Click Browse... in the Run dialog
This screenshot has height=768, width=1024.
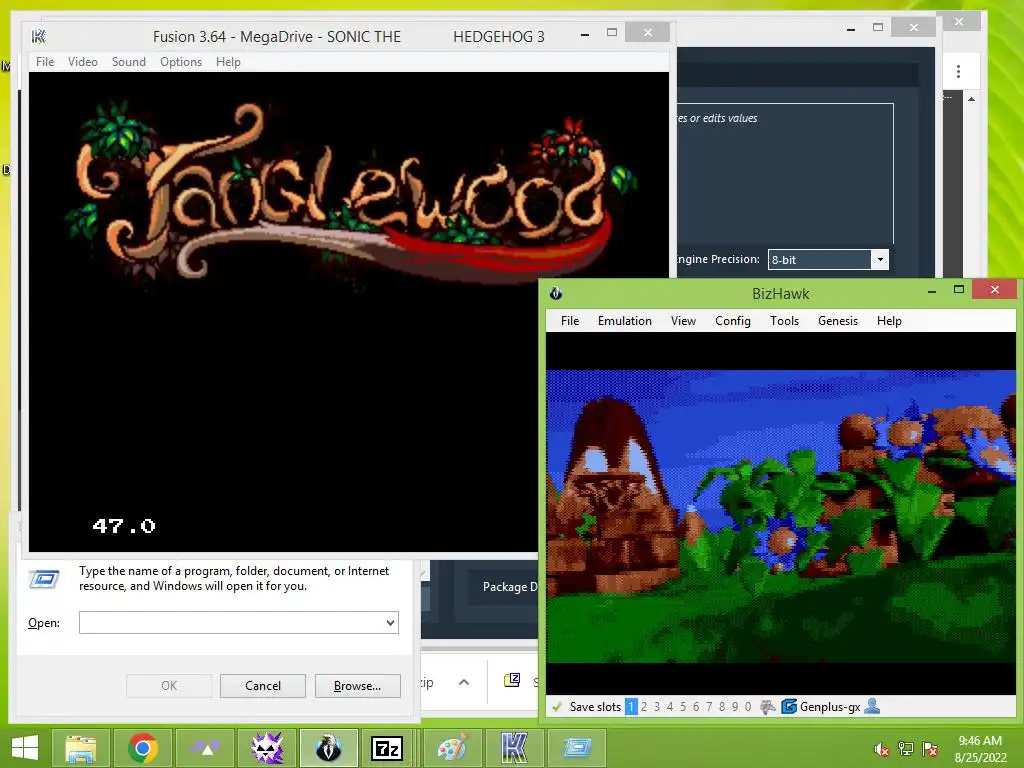coord(357,686)
